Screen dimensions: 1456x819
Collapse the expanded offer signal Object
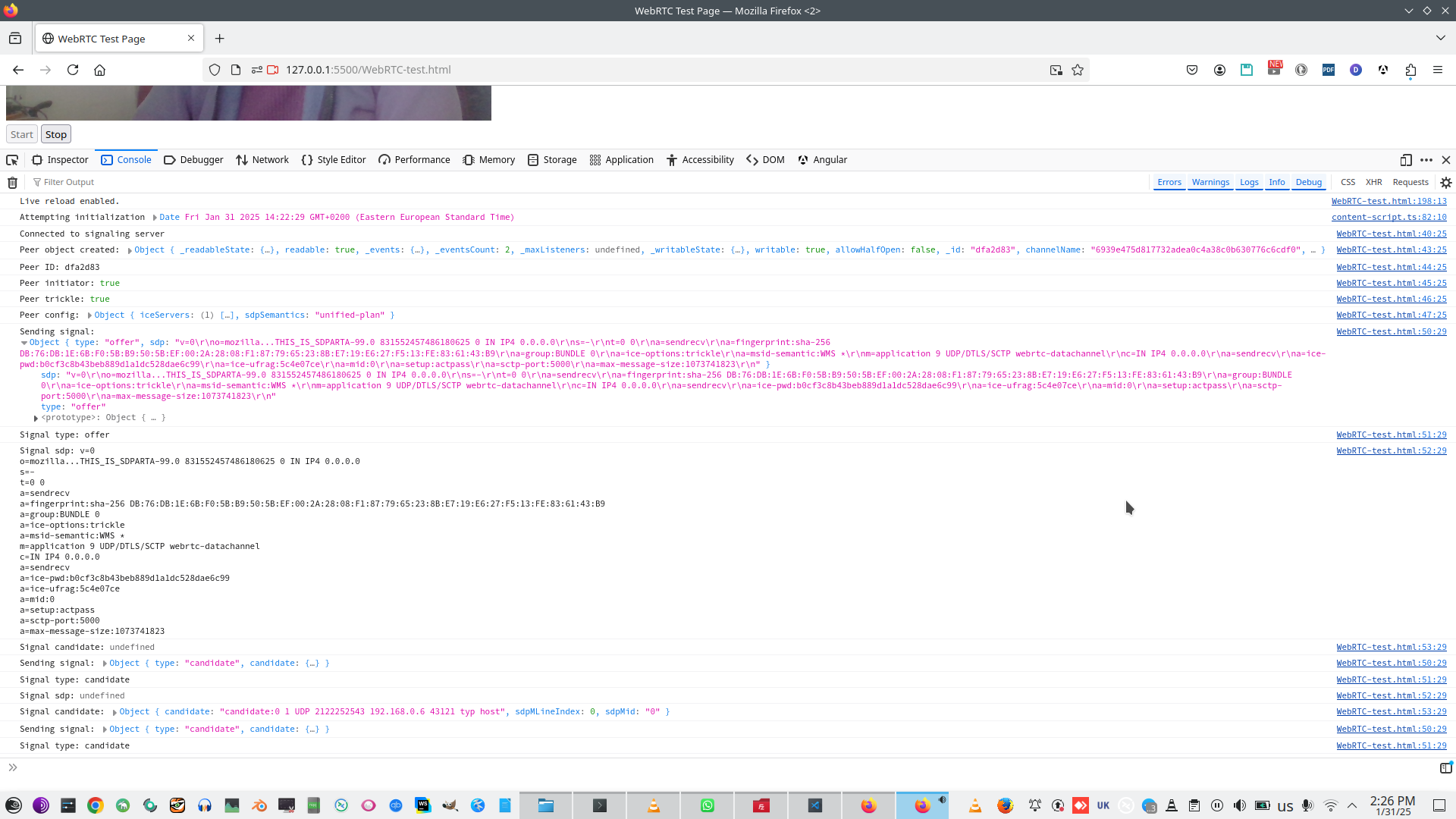coord(24,343)
